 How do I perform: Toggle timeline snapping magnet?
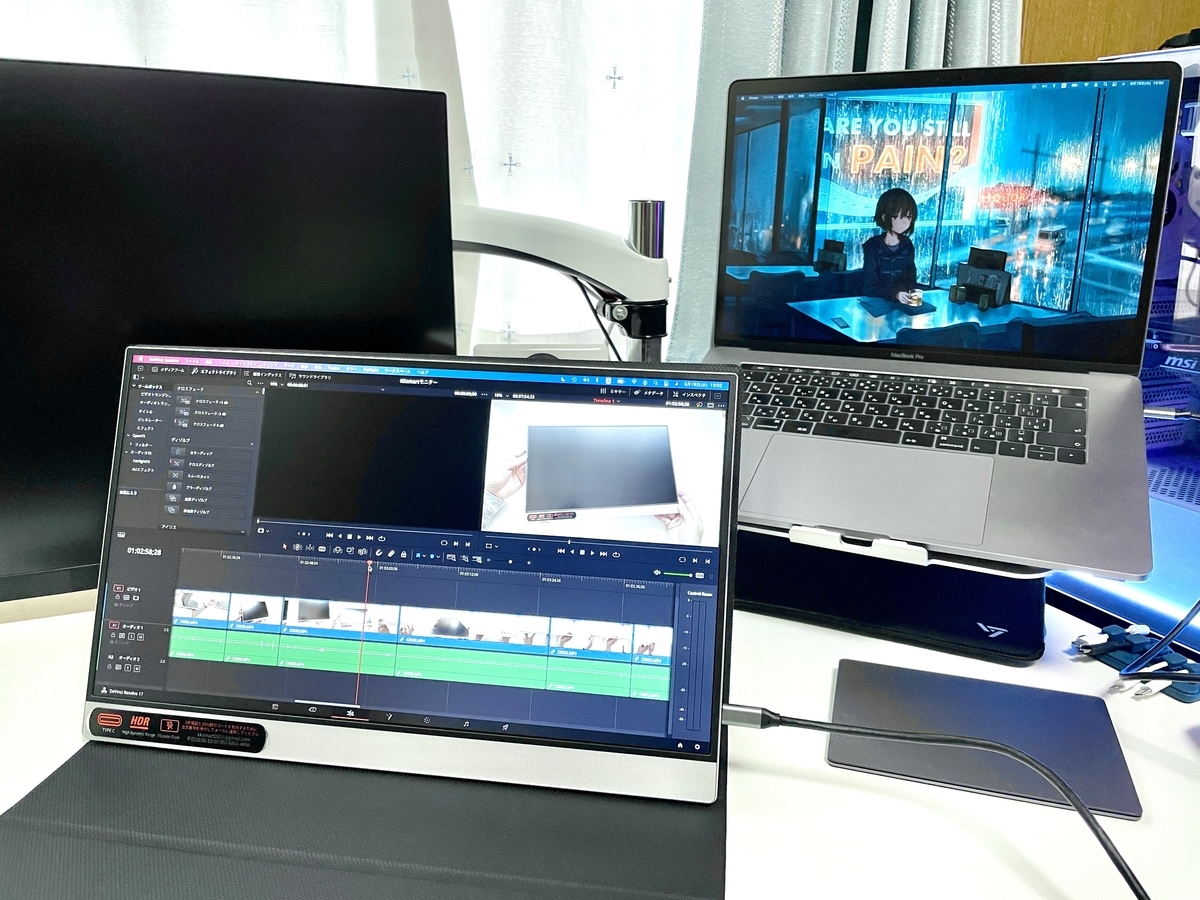[x=378, y=552]
